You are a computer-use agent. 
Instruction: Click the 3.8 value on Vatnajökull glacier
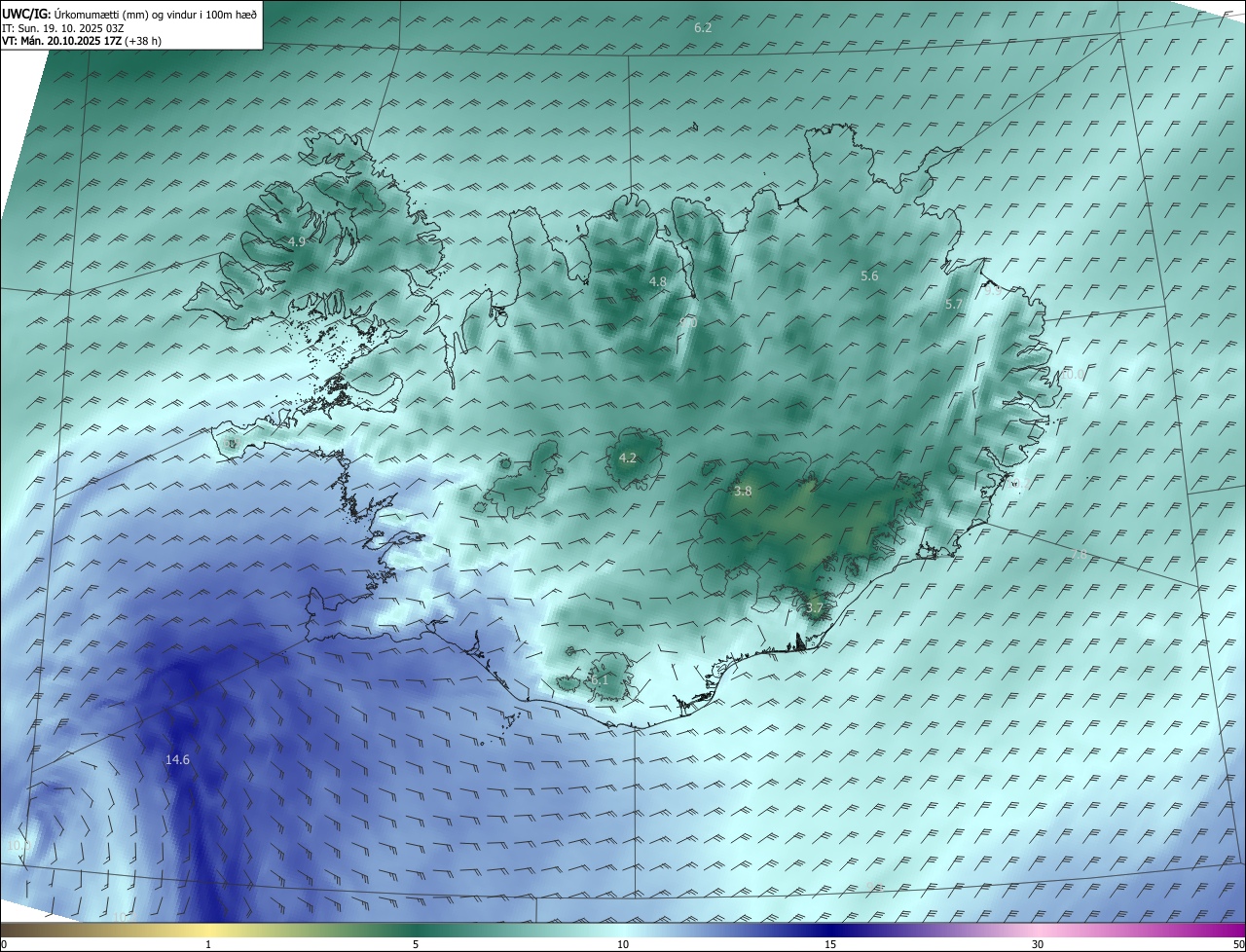click(x=743, y=492)
